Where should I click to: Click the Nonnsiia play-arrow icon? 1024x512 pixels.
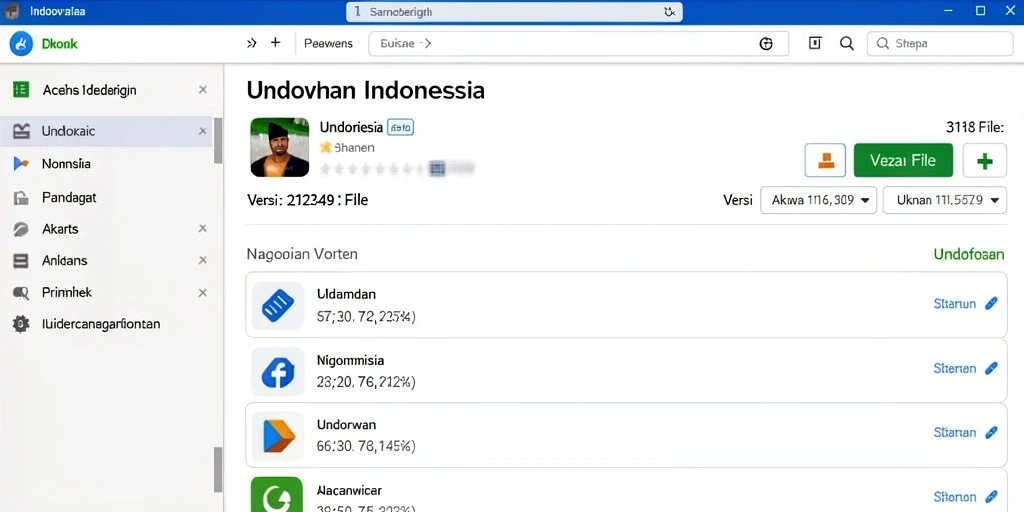coord(21,163)
